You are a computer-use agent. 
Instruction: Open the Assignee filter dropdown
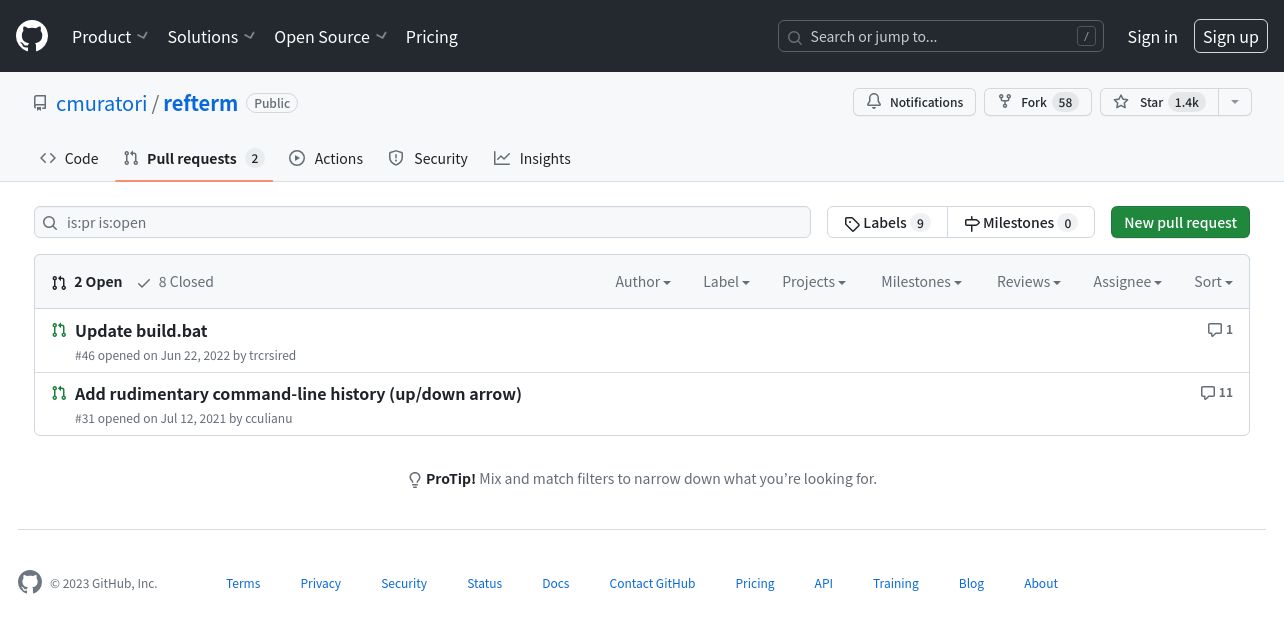(x=1127, y=282)
